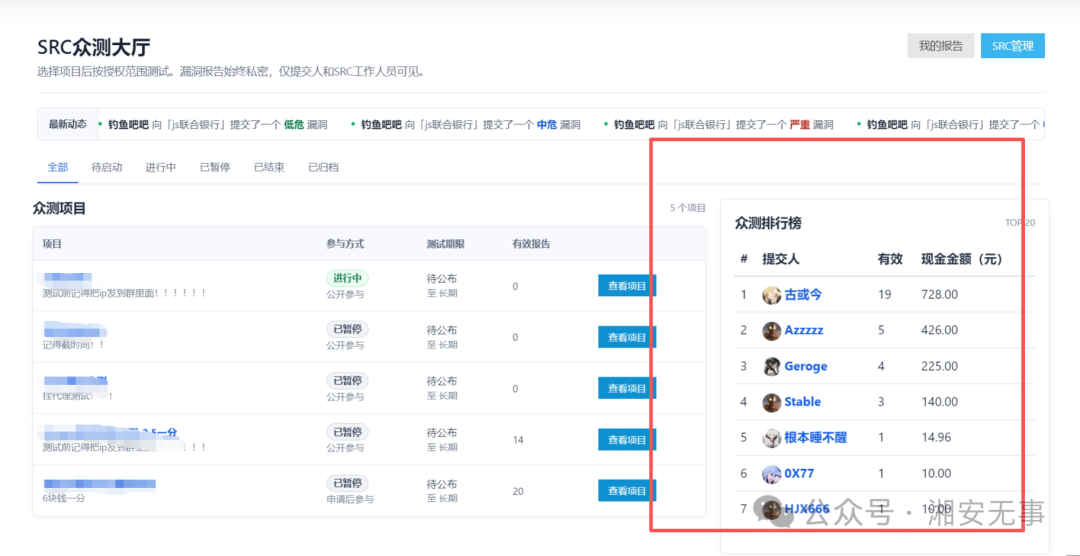Click Geroge's avatar icon
This screenshot has height=556, width=1080.
point(771,367)
